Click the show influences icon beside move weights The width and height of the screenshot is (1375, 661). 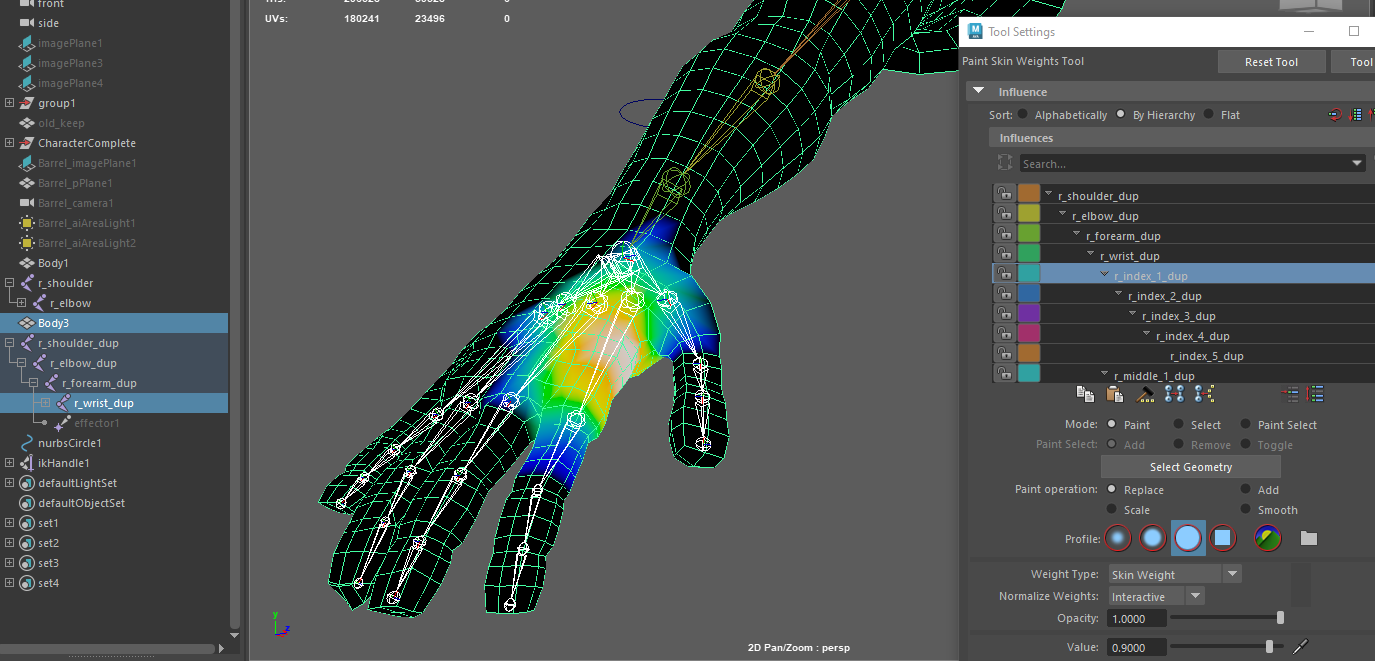click(1205, 394)
